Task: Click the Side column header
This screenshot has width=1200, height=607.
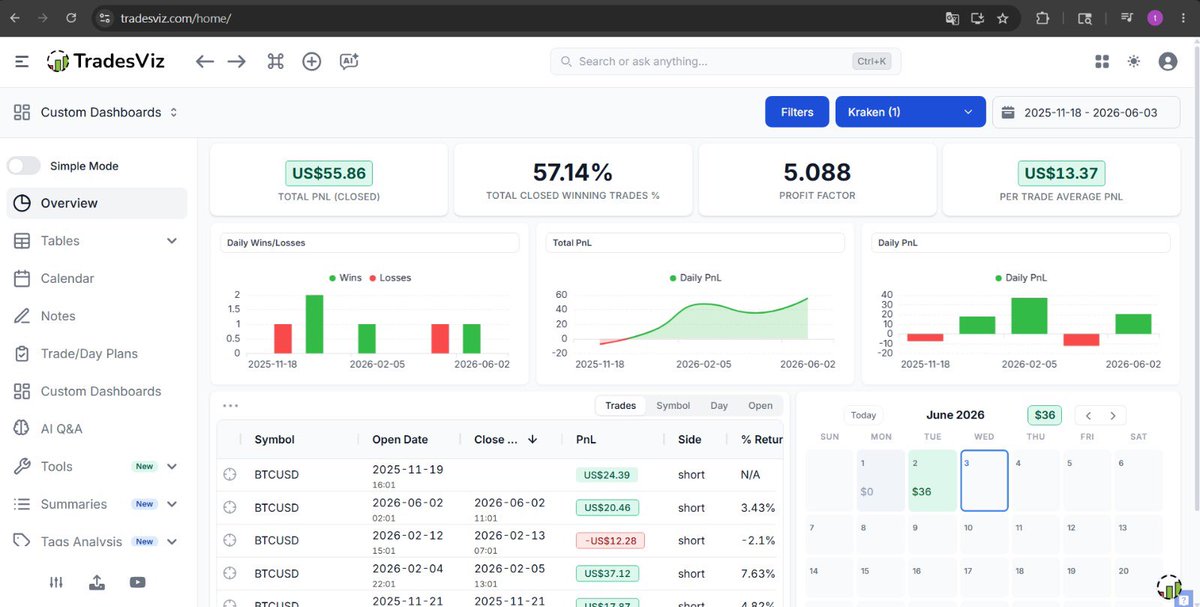Action: pyautogui.click(x=690, y=439)
